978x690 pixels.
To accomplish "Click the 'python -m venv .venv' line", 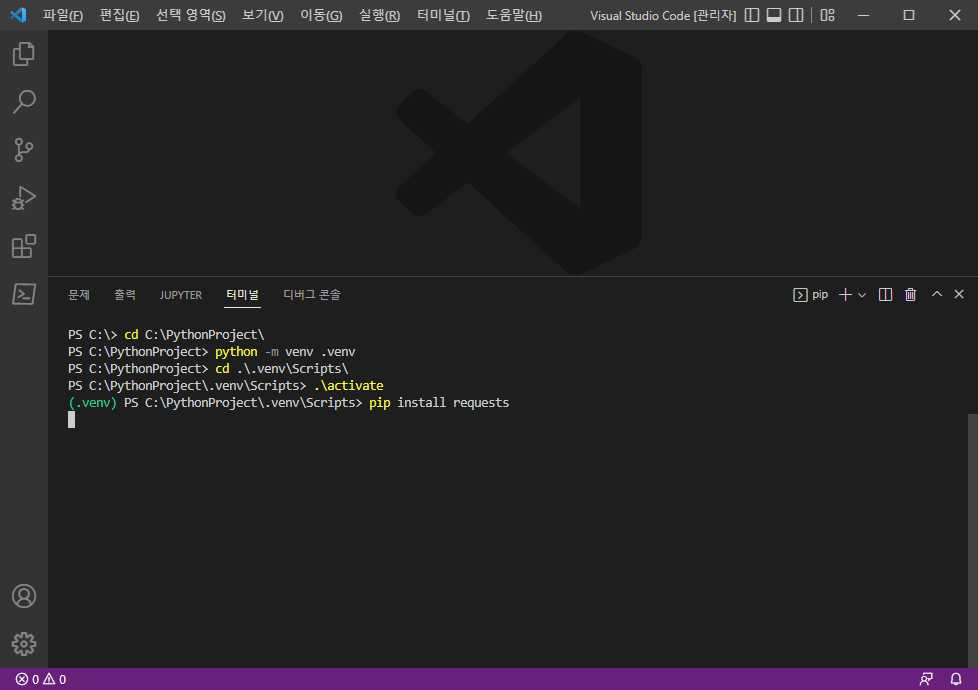I will (285, 352).
